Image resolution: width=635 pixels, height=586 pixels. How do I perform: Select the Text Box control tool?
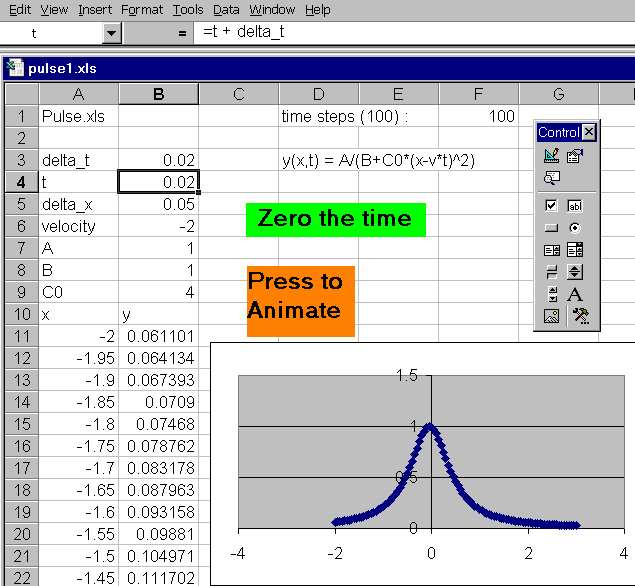575,205
